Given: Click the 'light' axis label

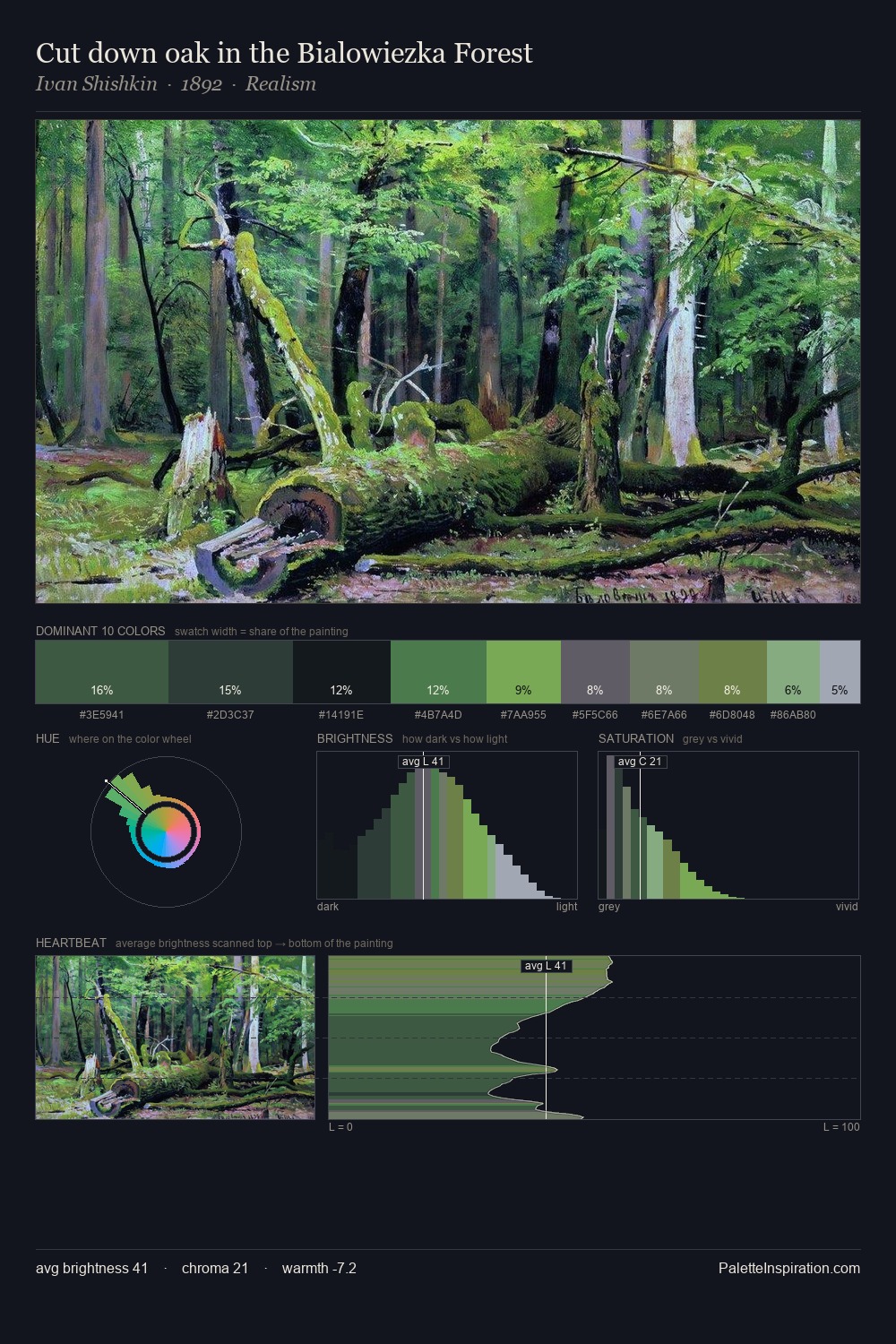Looking at the screenshot, I should 567,907.
